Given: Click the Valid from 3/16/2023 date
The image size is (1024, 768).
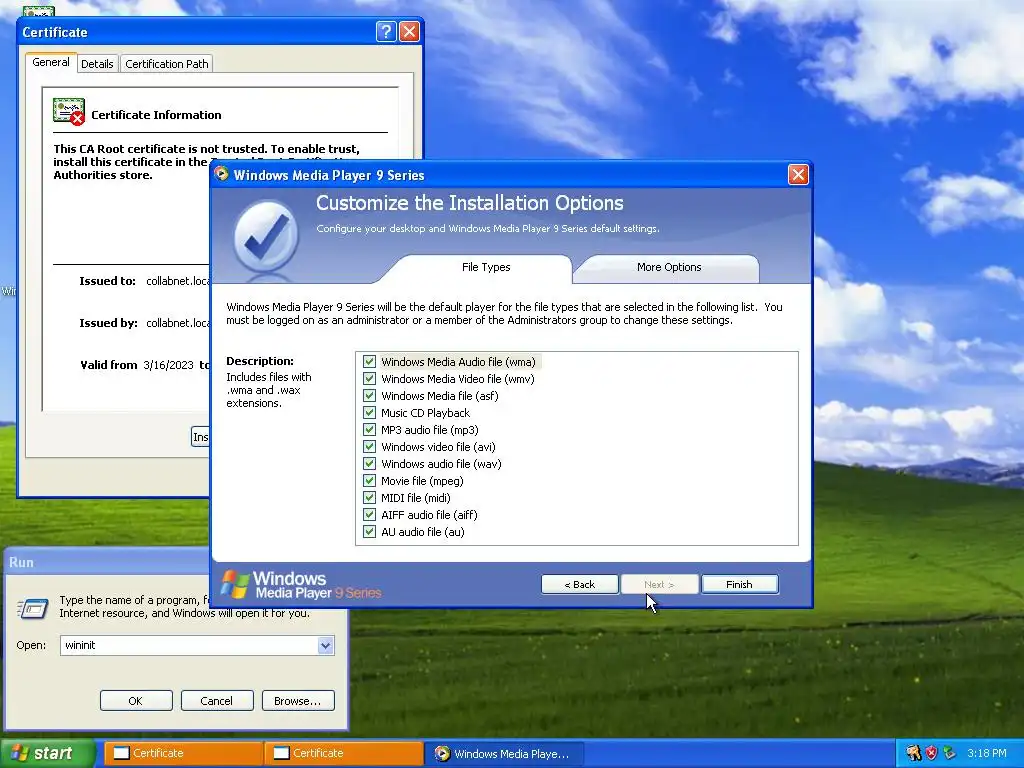Looking at the screenshot, I should coord(168,365).
